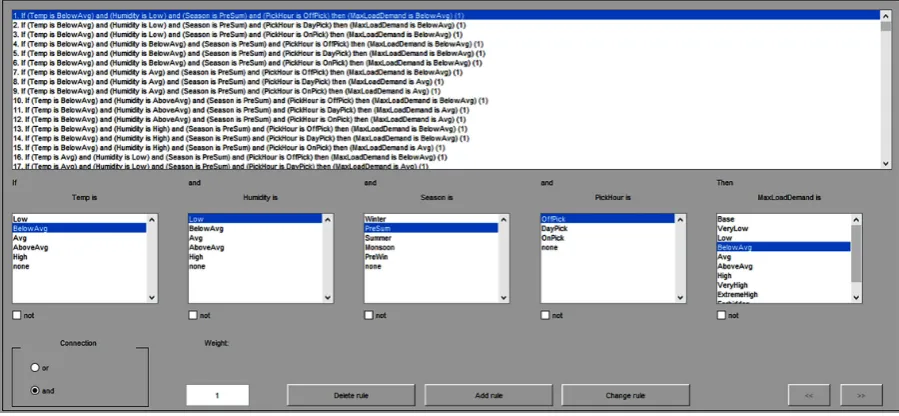Select rule 14 in the rule list
This screenshot has height=416, width=899.
(447, 139)
